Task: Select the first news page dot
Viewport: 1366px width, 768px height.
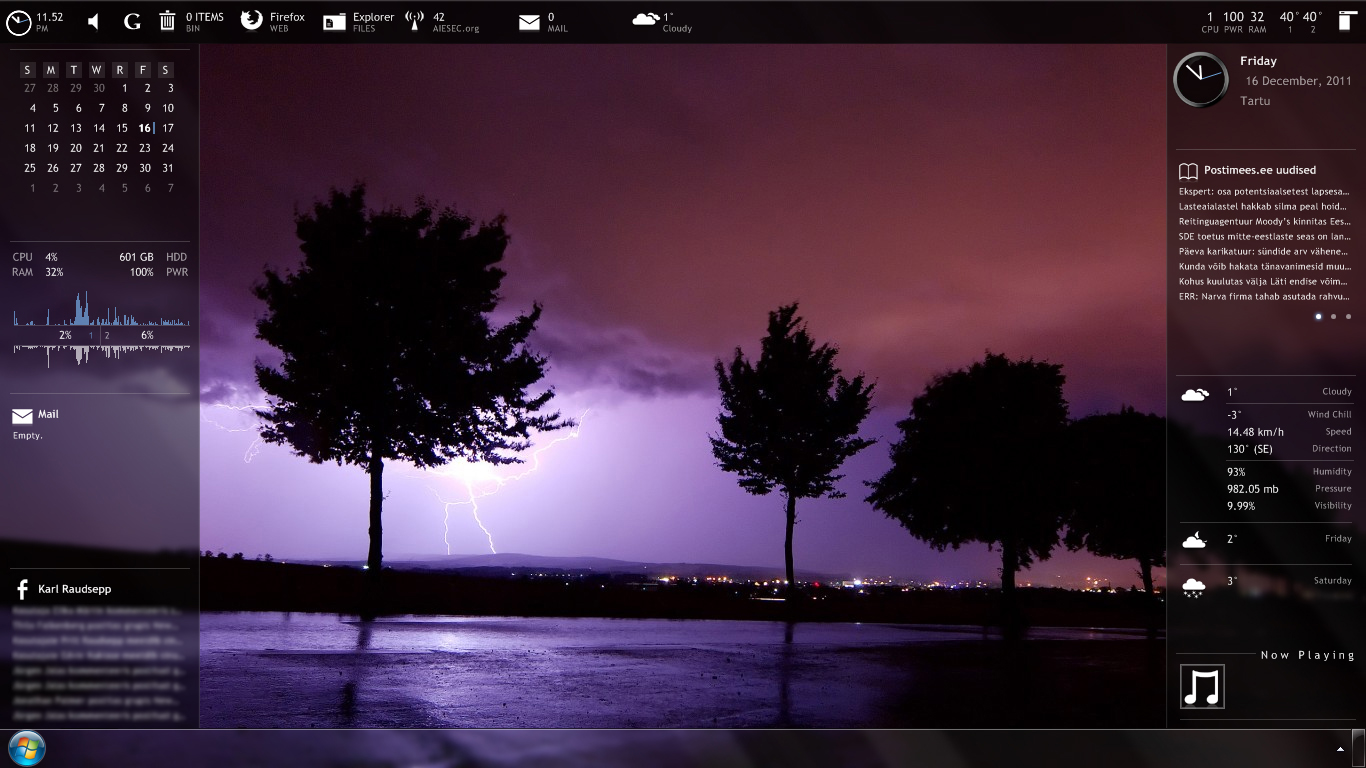Action: coord(1318,316)
